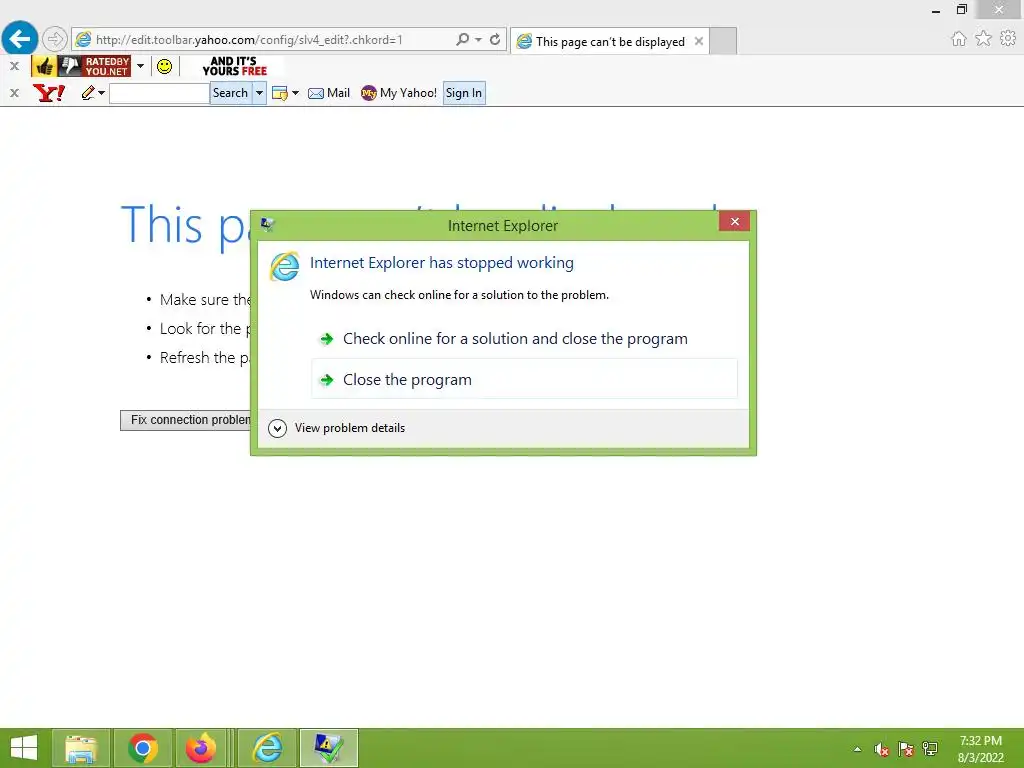1024x768 pixels.
Task: Close the RatedByYou toolbar
Action: pos(14,66)
